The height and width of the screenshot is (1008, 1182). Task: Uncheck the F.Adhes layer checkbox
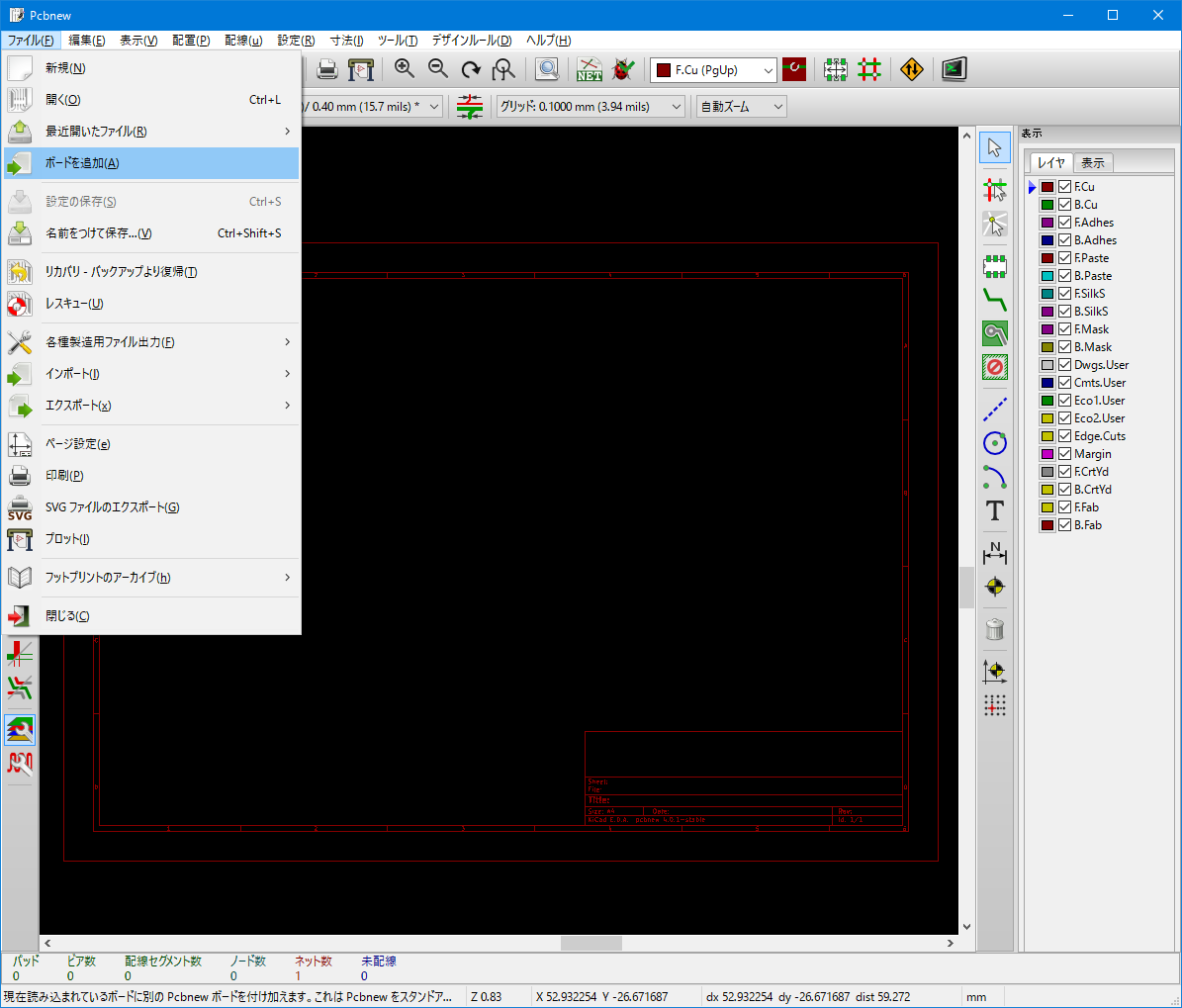point(1064,223)
